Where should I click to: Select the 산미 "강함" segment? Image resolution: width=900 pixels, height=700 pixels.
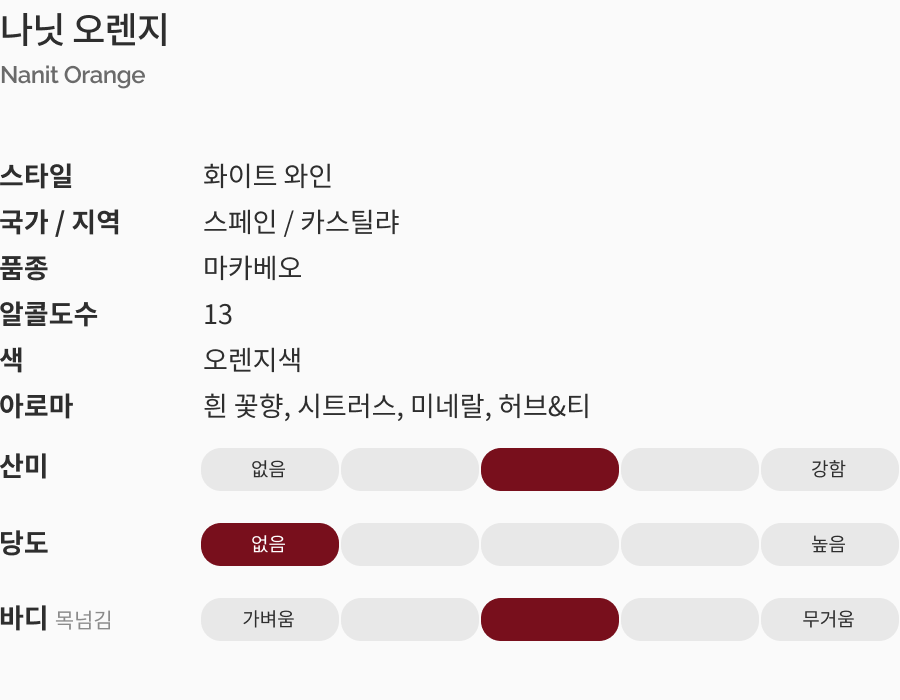(x=829, y=470)
